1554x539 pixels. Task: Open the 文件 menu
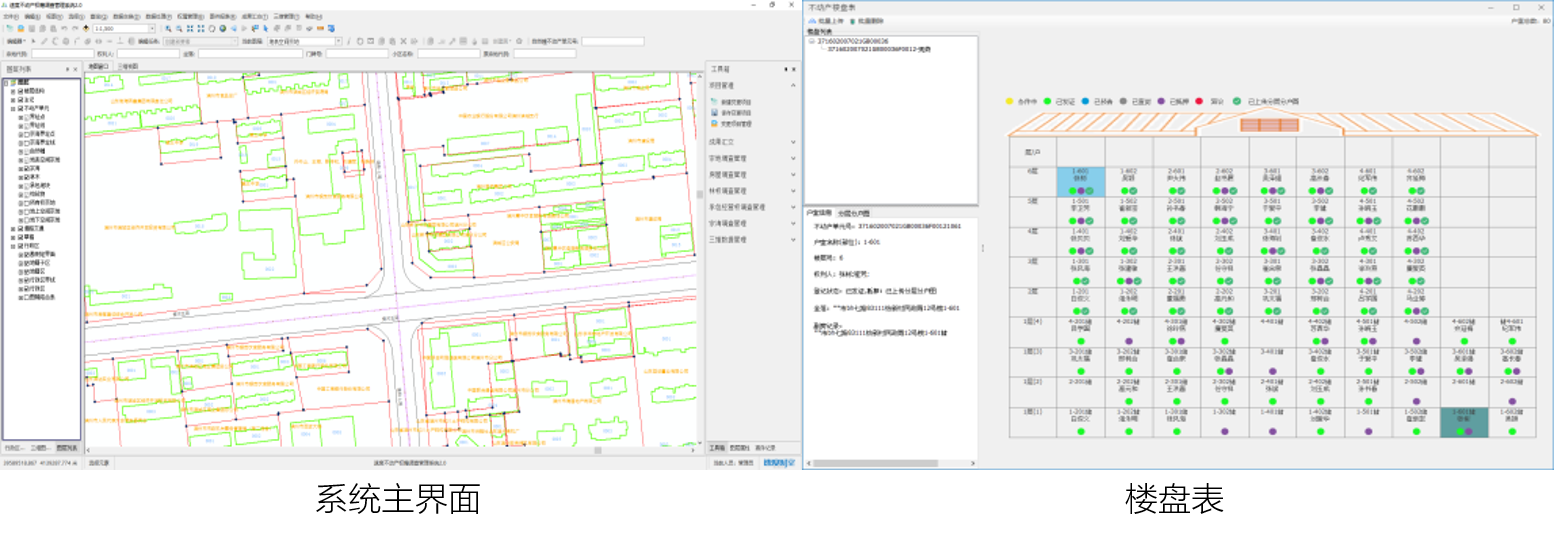pyautogui.click(x=10, y=17)
